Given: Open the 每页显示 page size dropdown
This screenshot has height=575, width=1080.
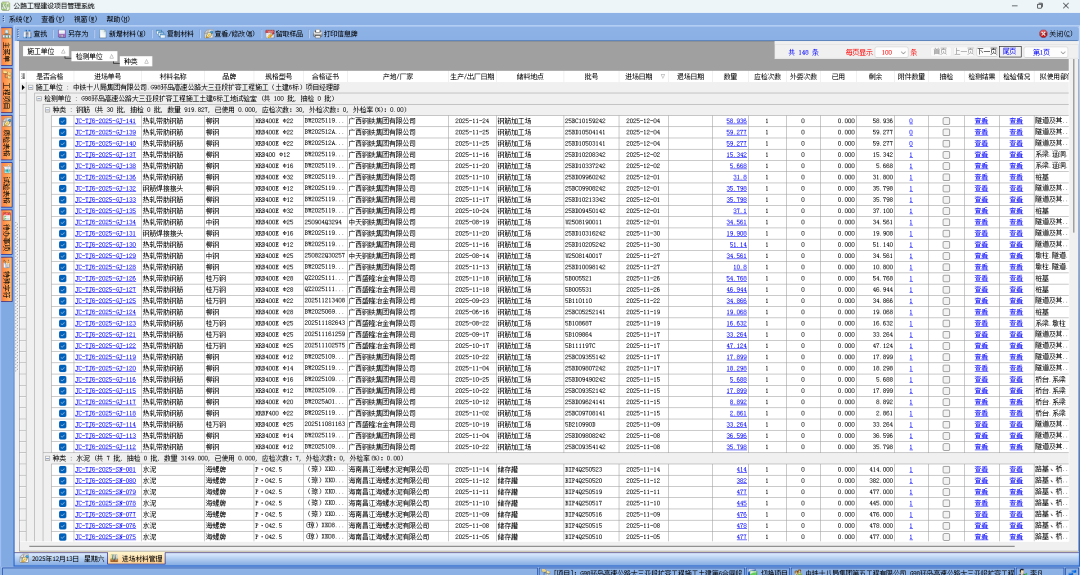Looking at the screenshot, I should (x=902, y=52).
